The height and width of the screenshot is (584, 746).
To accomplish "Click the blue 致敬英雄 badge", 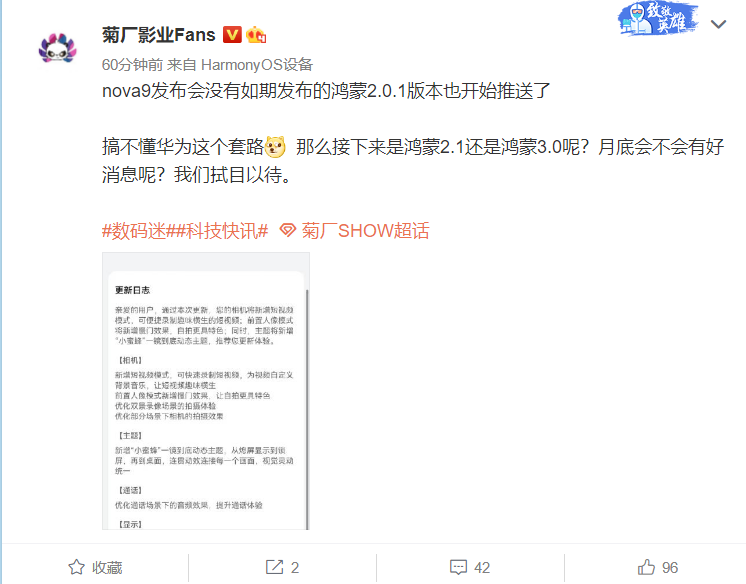I will pyautogui.click(x=658, y=19).
